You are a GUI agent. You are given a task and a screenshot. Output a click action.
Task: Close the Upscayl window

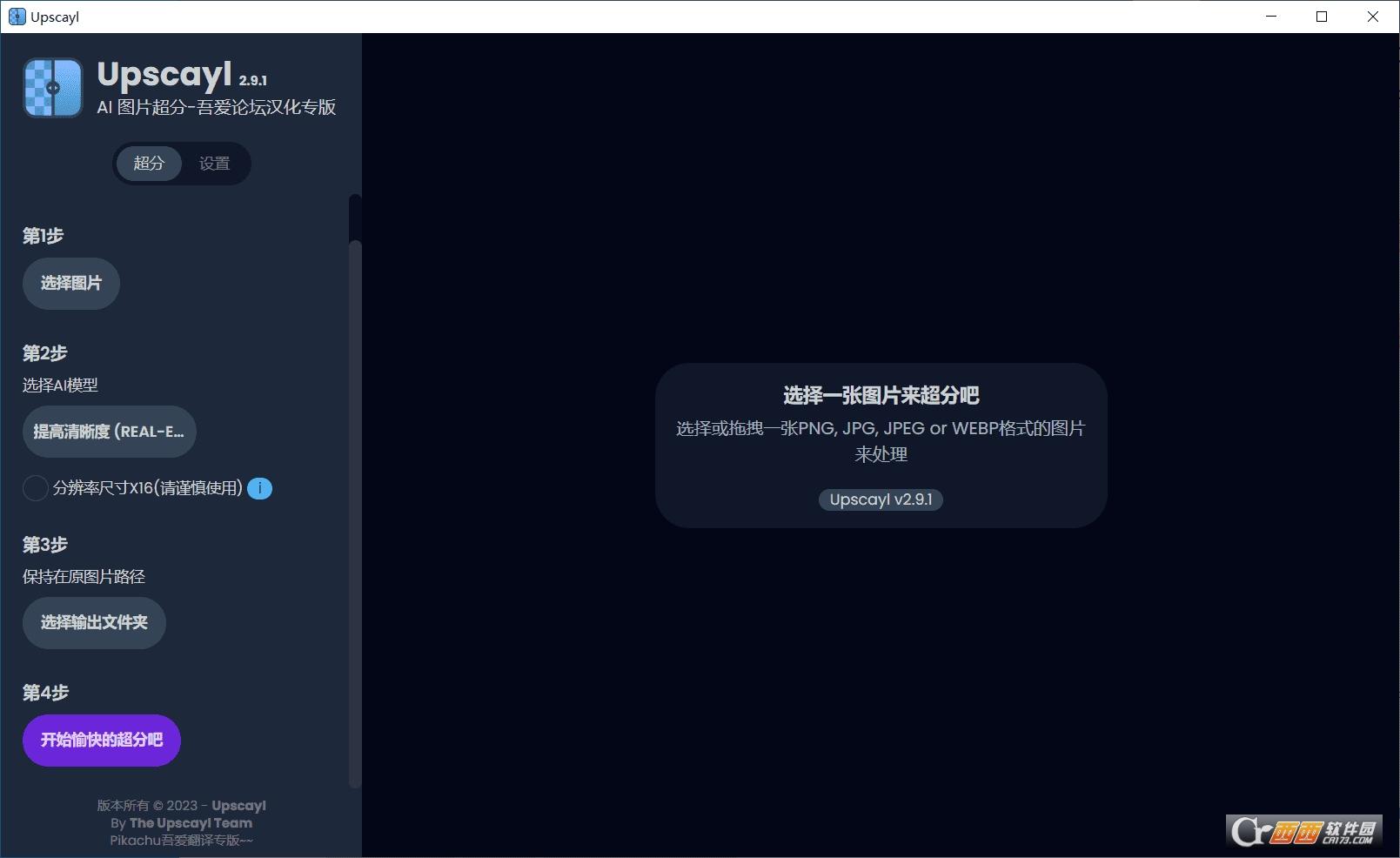pos(1373,17)
